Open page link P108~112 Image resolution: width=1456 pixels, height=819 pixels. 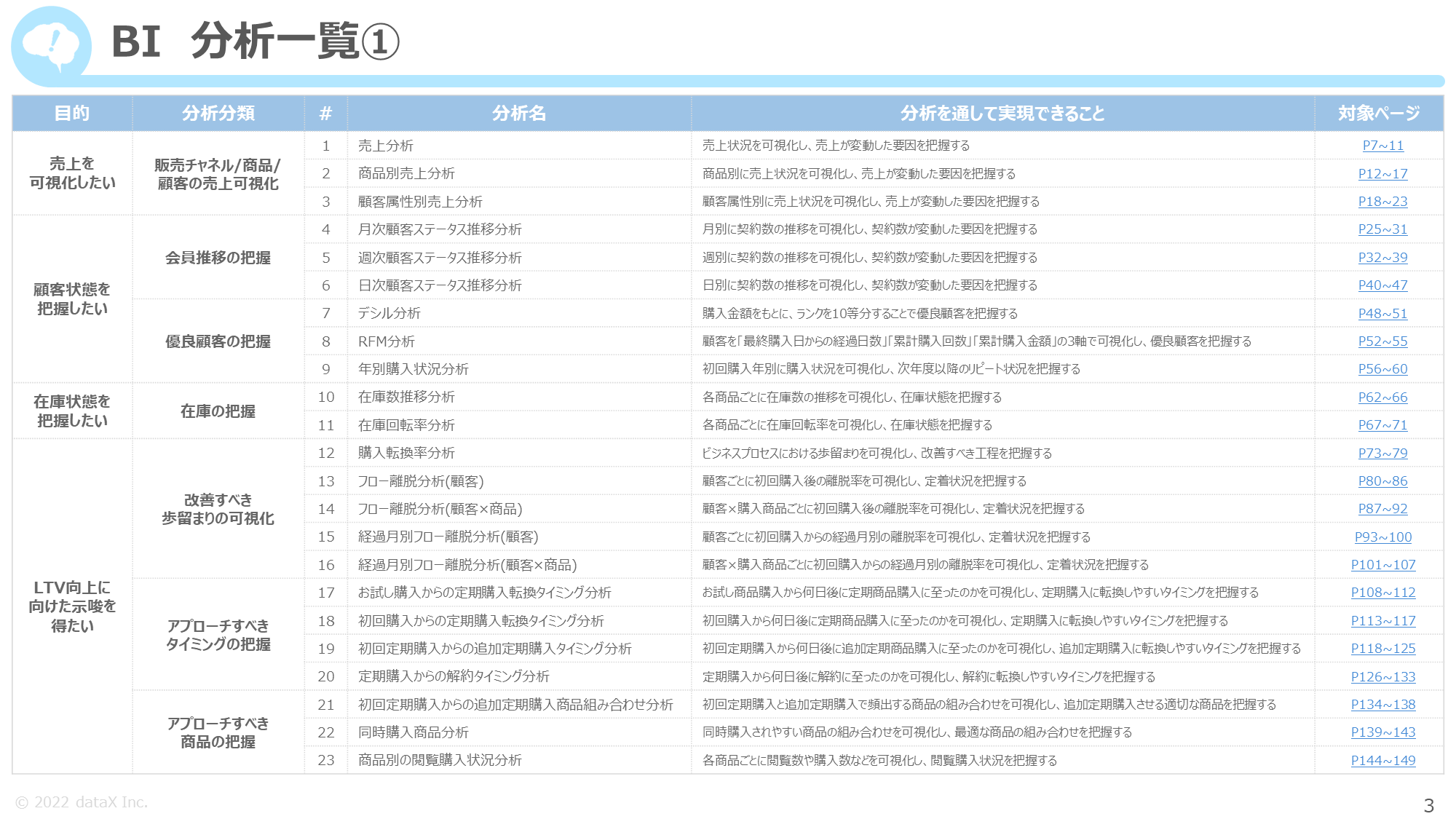(1382, 593)
